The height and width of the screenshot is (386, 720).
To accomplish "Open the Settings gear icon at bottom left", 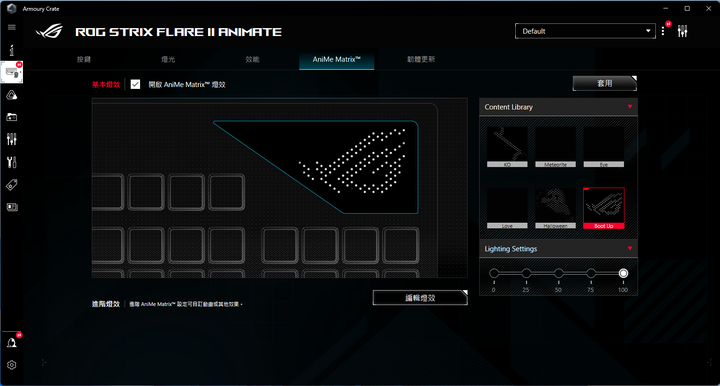I will pyautogui.click(x=11, y=365).
